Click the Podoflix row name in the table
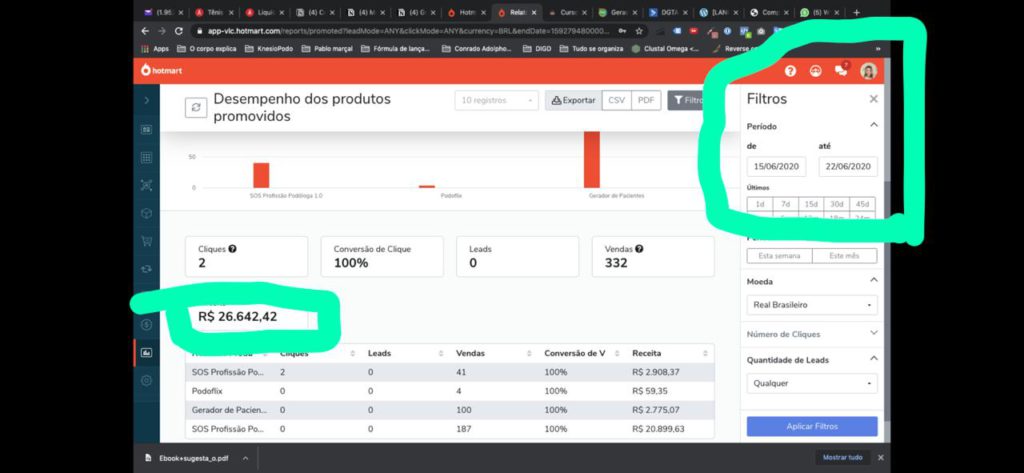The height and width of the screenshot is (473, 1024). tap(208, 391)
